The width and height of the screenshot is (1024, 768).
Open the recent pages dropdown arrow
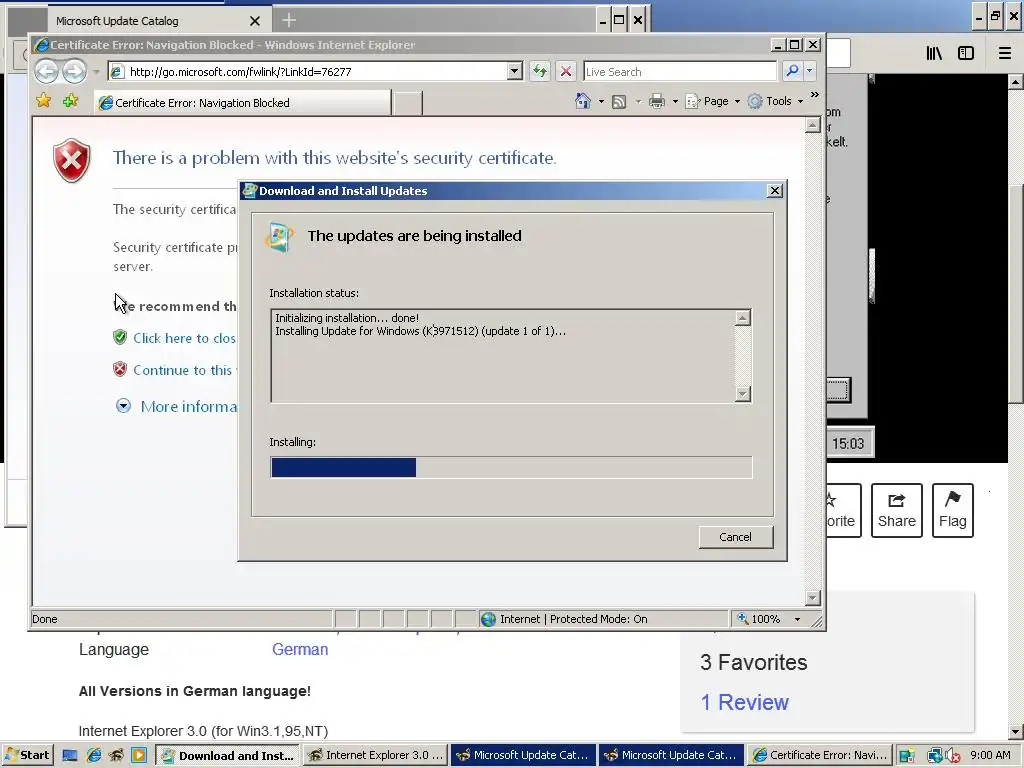[x=96, y=71]
